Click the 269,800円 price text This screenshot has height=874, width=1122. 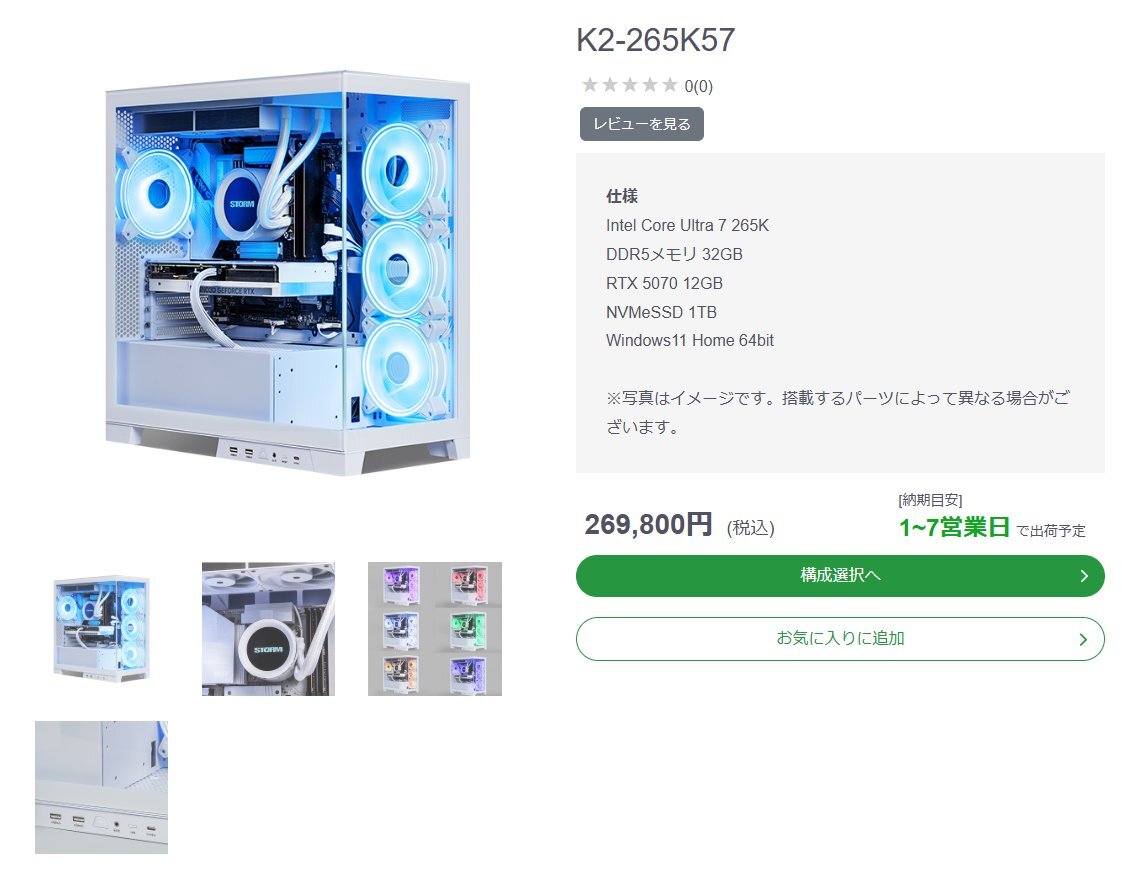pos(648,525)
